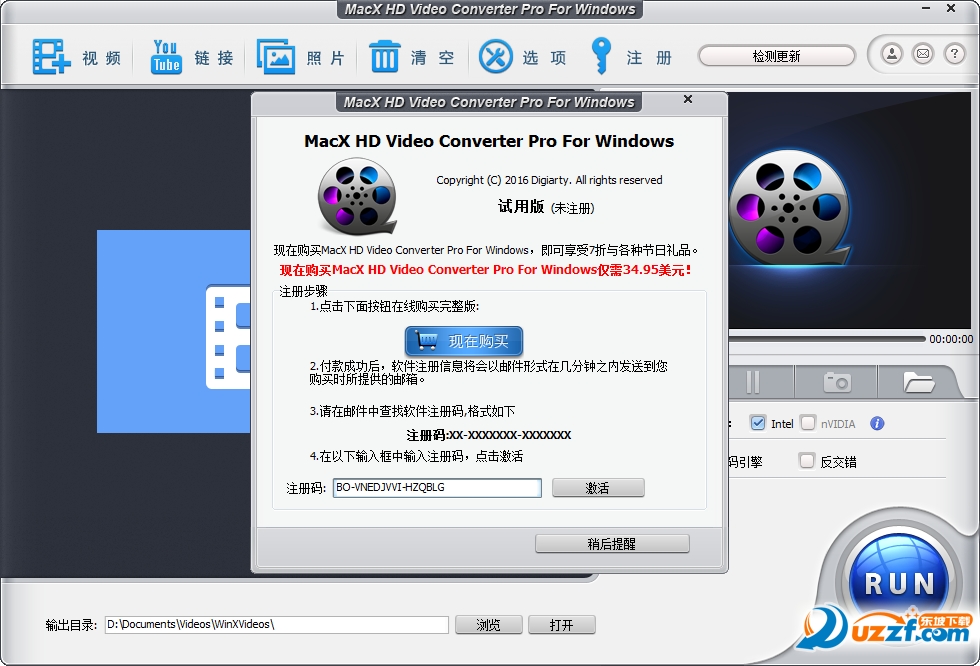Click the register (注册) toolbar label

(649, 57)
